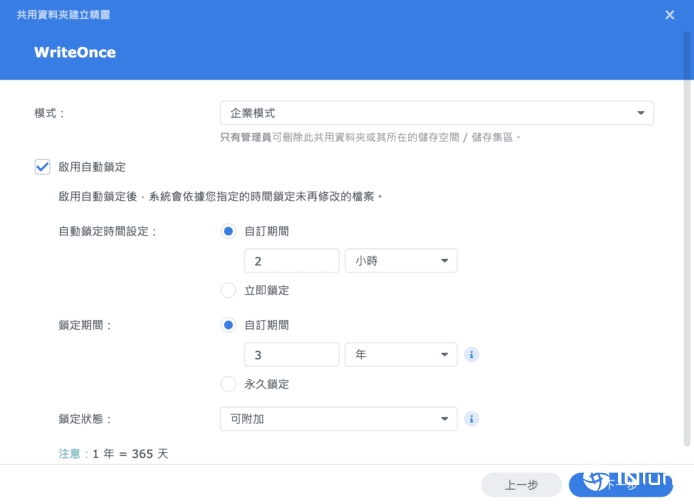Screen dimensions: 694x504
Task: Close the shared folder creation wizard
Action: [x=670, y=15]
